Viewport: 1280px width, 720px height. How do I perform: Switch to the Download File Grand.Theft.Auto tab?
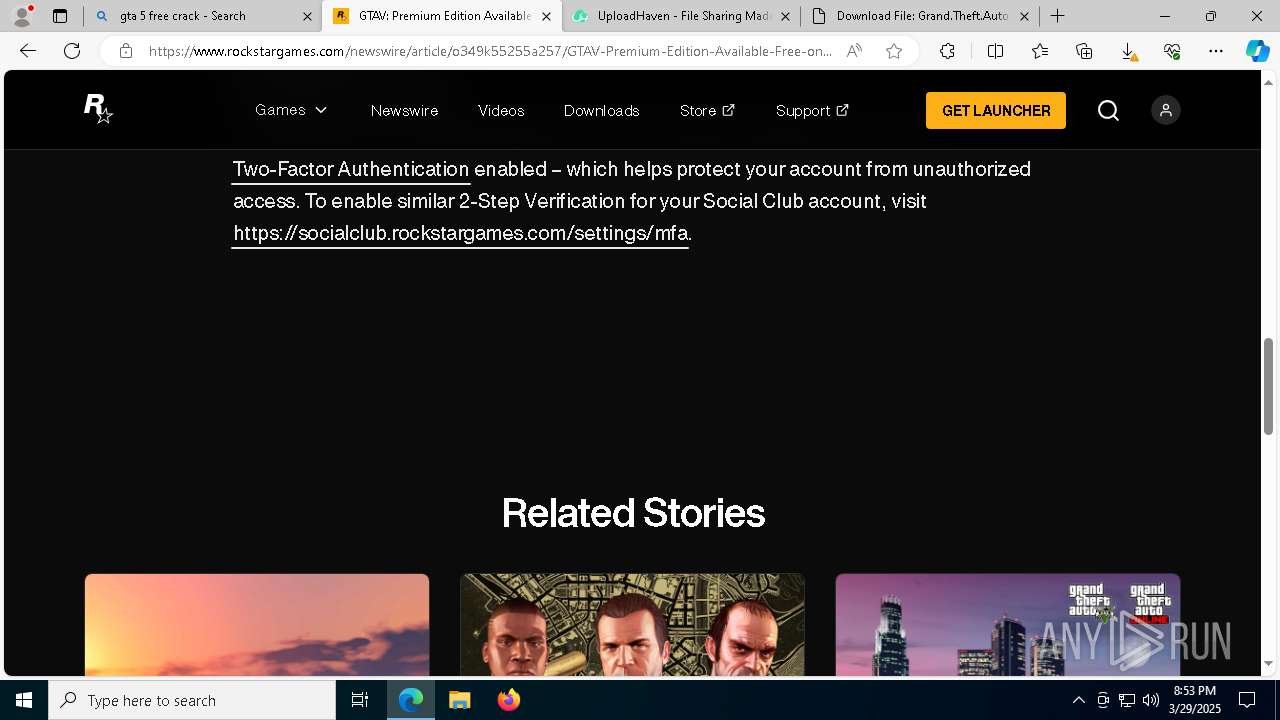[920, 16]
